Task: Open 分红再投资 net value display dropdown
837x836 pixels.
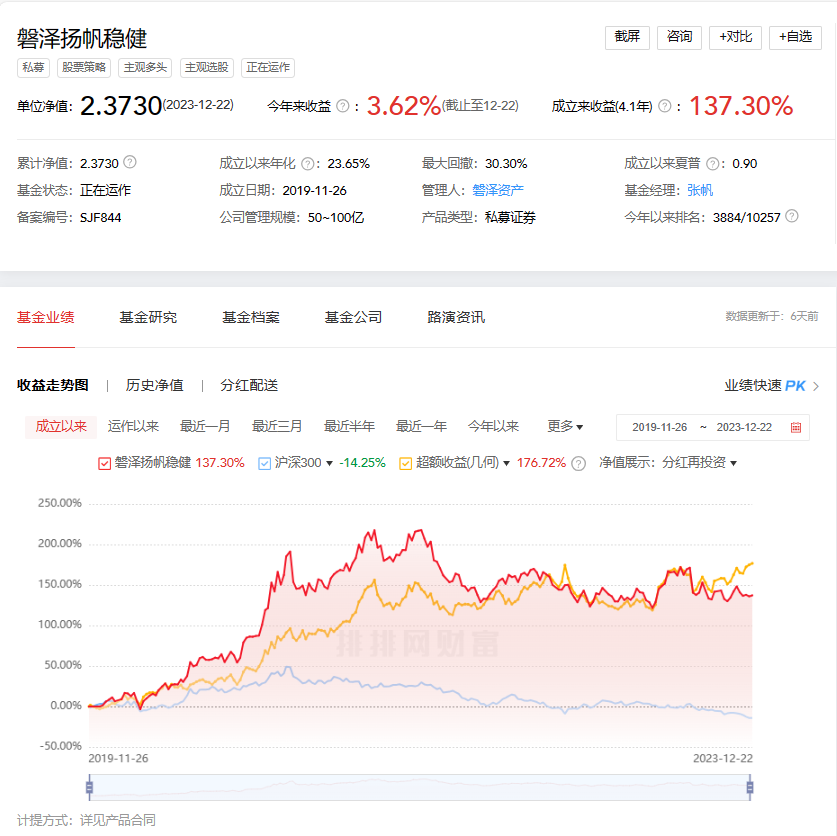Action: coord(699,463)
